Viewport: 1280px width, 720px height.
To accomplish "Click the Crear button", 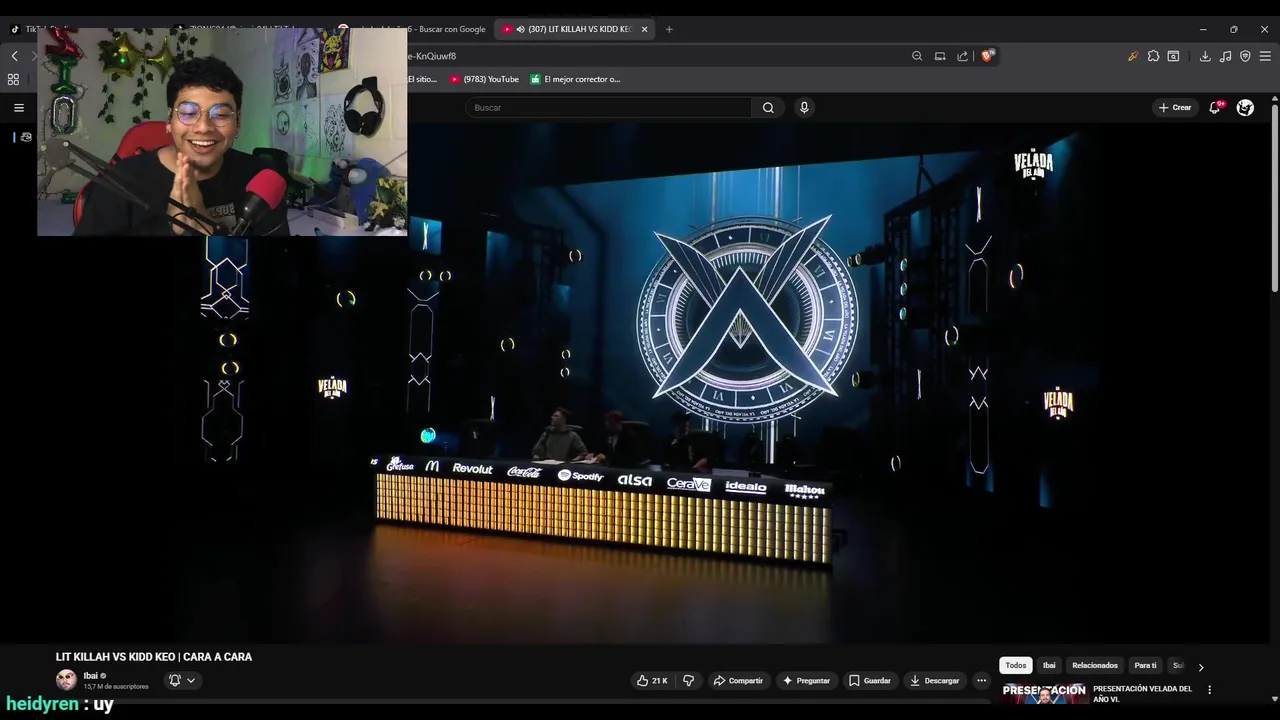I will pyautogui.click(x=1175, y=107).
